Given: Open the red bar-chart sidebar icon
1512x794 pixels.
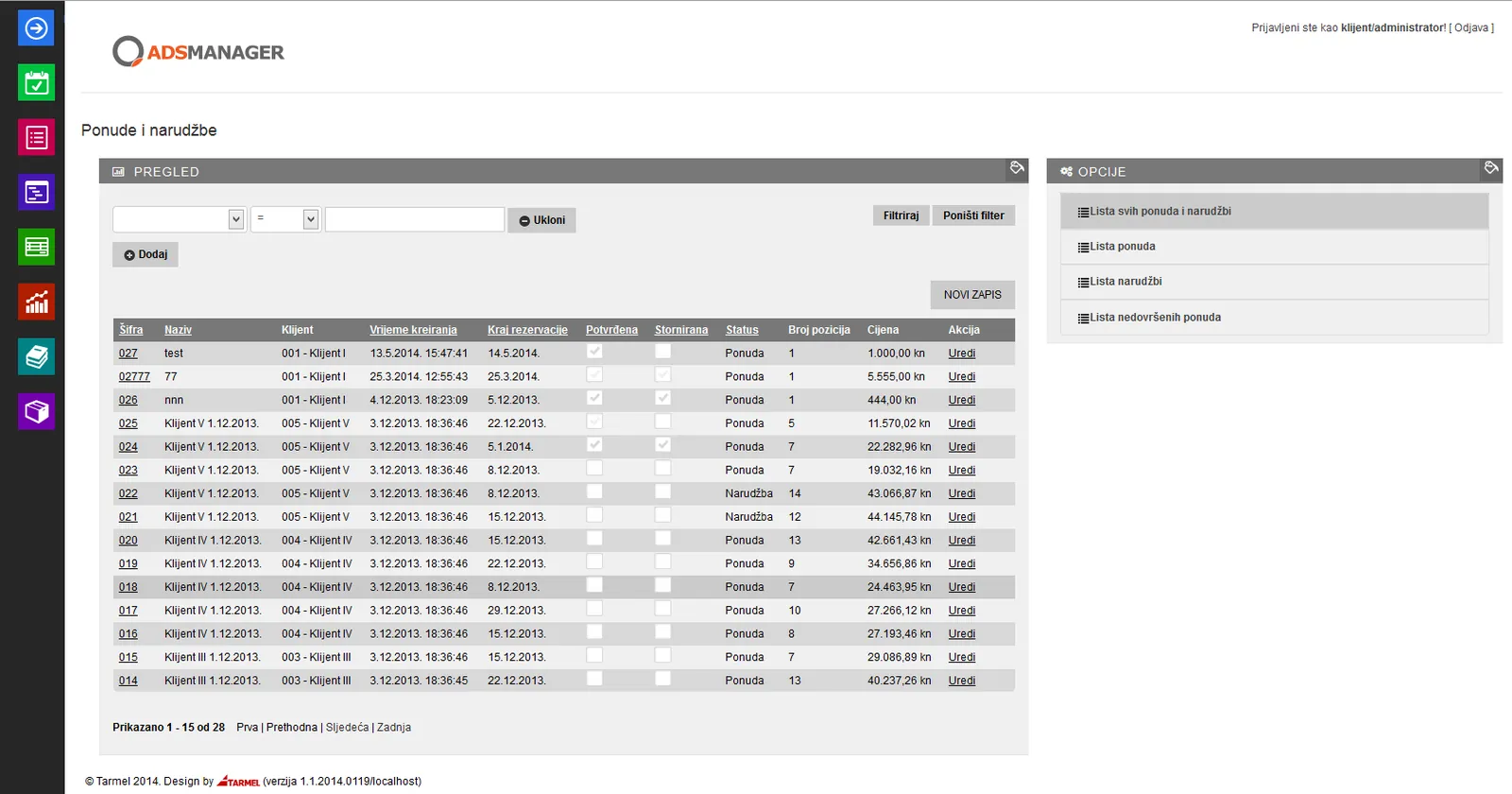Looking at the screenshot, I should pyautogui.click(x=36, y=302).
